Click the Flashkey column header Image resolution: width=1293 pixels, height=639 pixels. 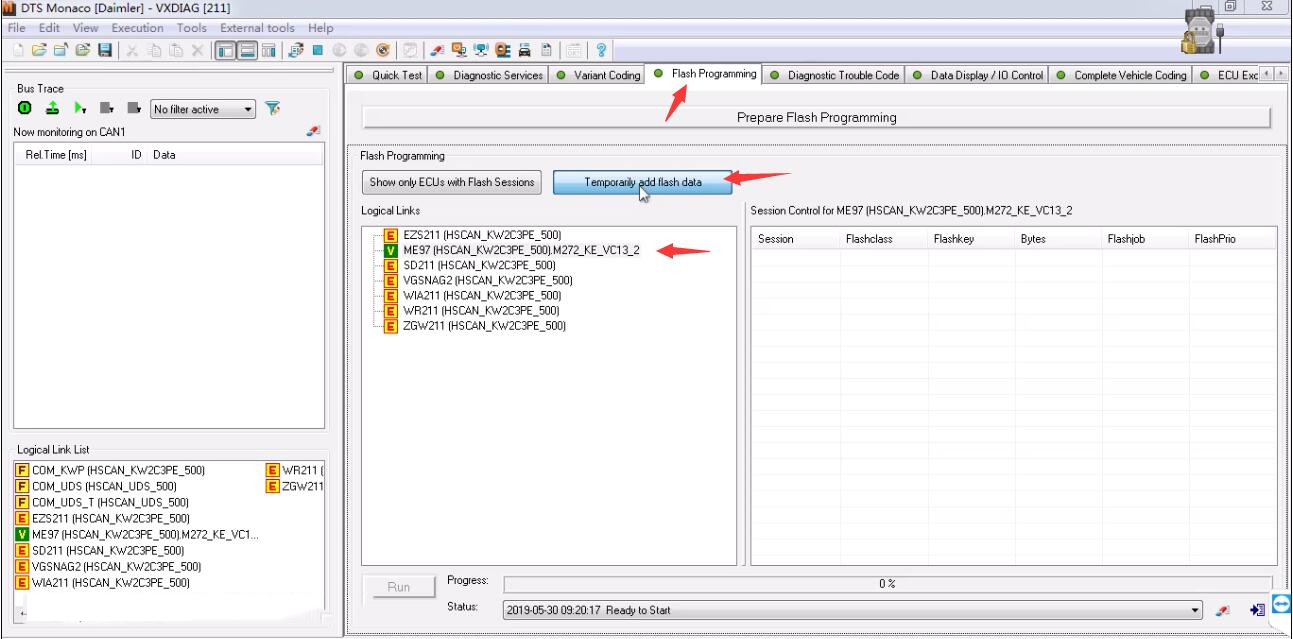(x=970, y=239)
